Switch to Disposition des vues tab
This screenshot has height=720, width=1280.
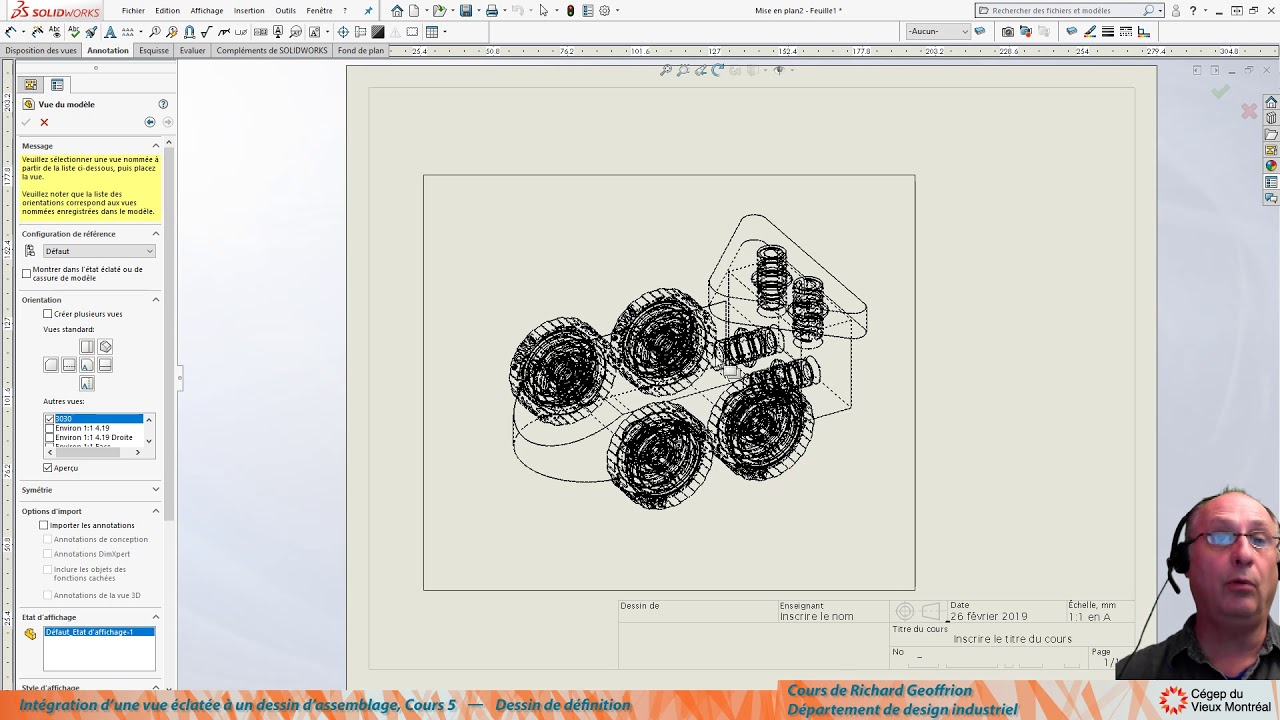click(41, 50)
